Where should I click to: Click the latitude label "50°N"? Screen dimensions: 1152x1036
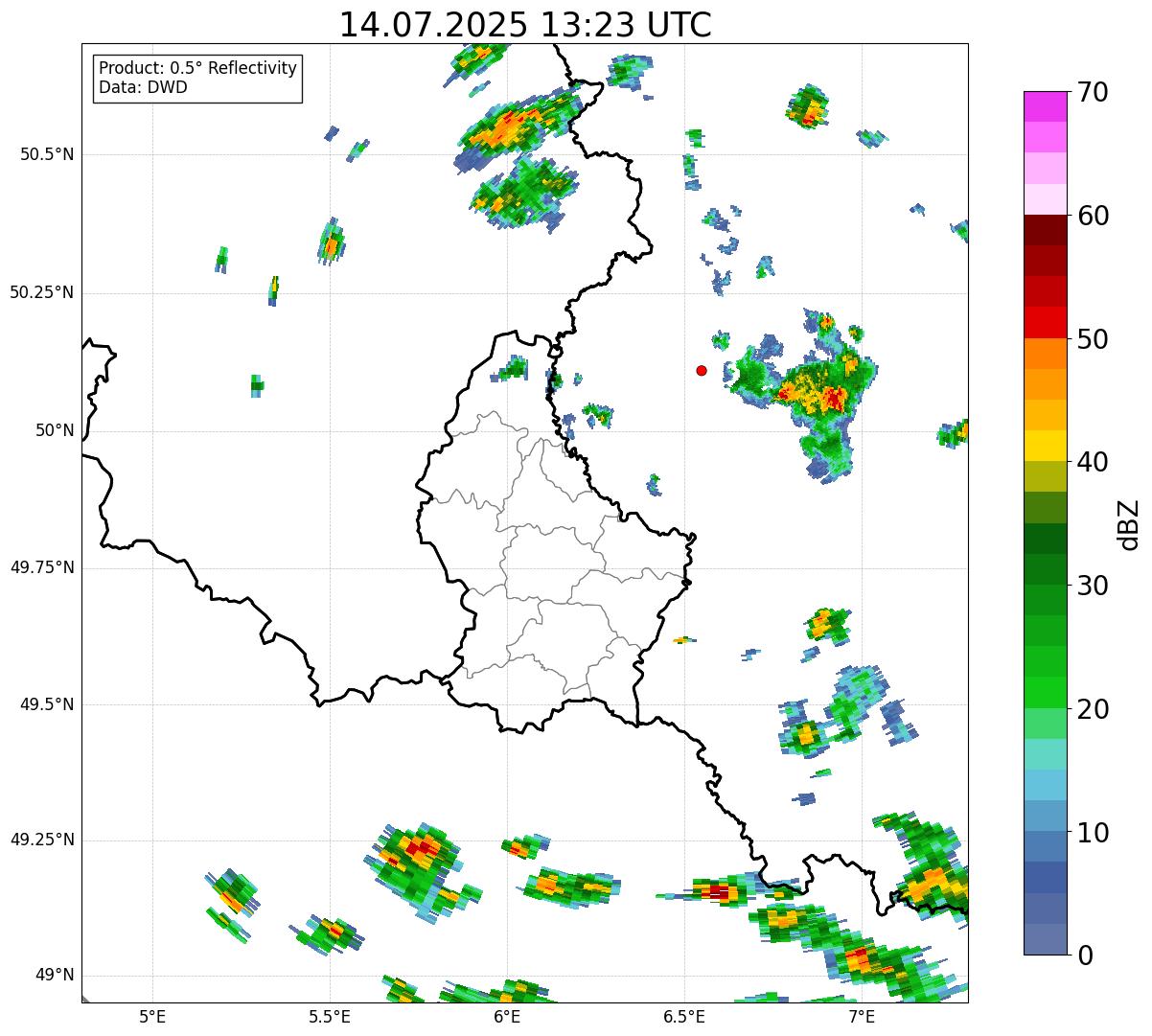[x=55, y=430]
